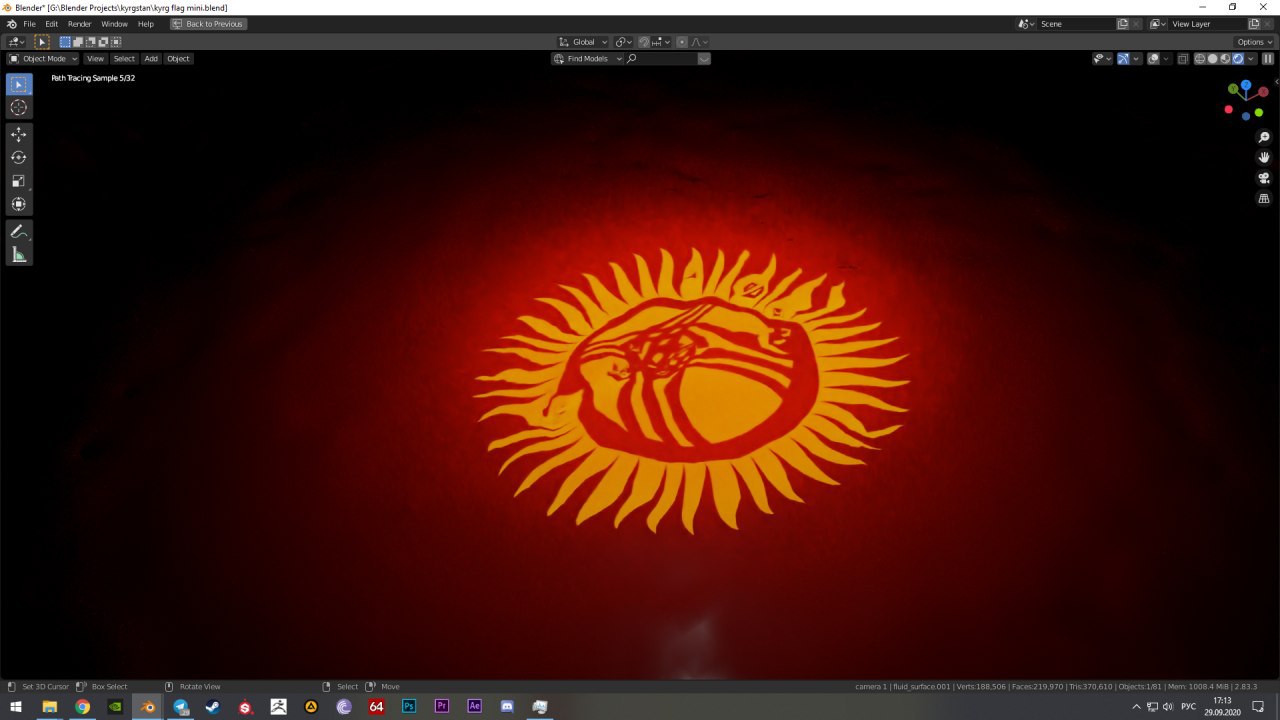Set selection mode to intersect
This screenshot has height=720, width=1280.
[116, 42]
